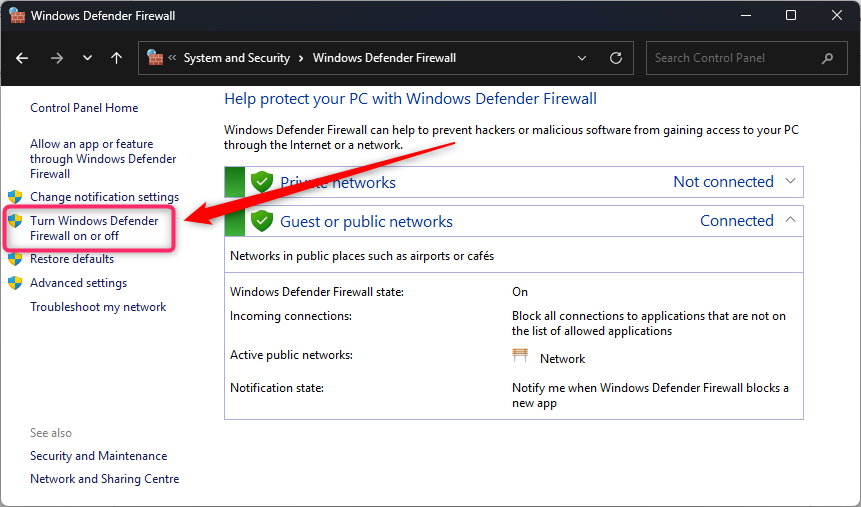Click the firewall icon in address bar
The height and width of the screenshot is (507, 861).
pos(155,57)
